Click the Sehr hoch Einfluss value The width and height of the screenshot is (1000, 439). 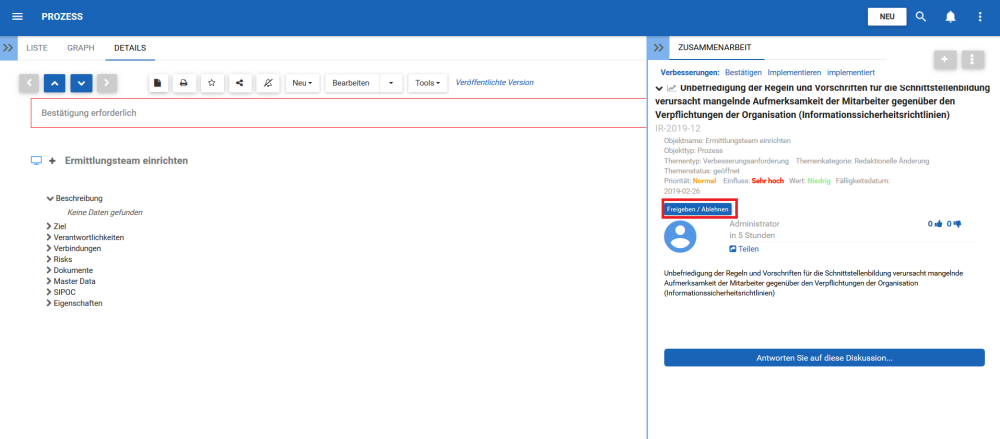coord(767,181)
